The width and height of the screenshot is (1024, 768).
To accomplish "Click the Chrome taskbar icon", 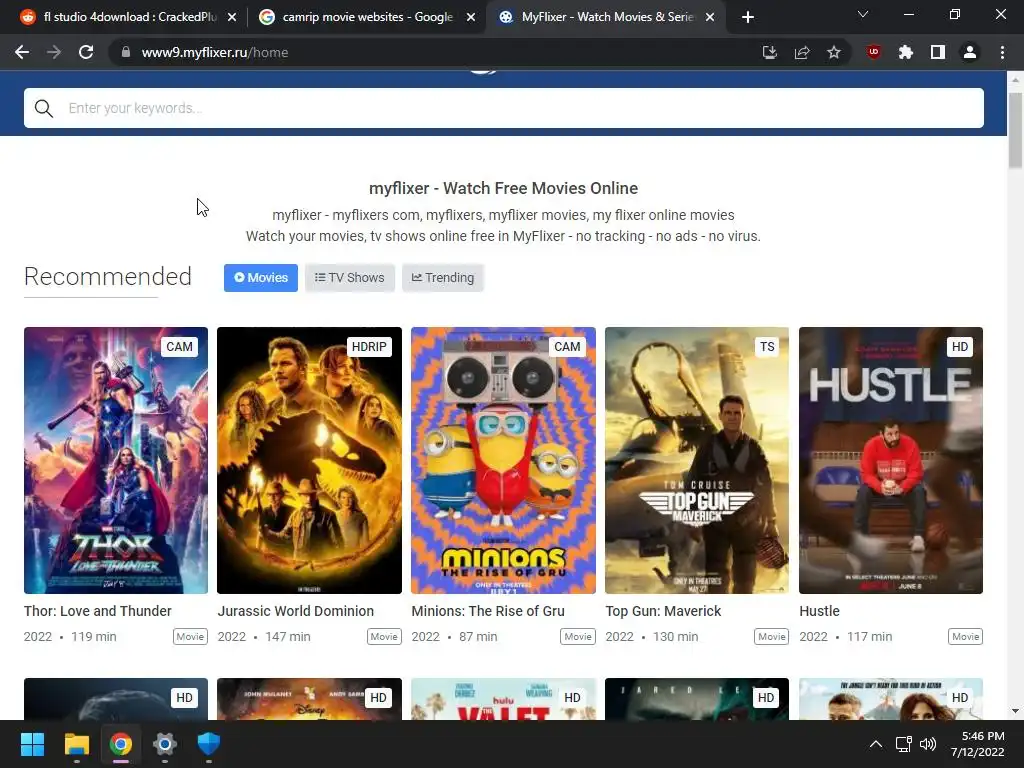I will [121, 744].
